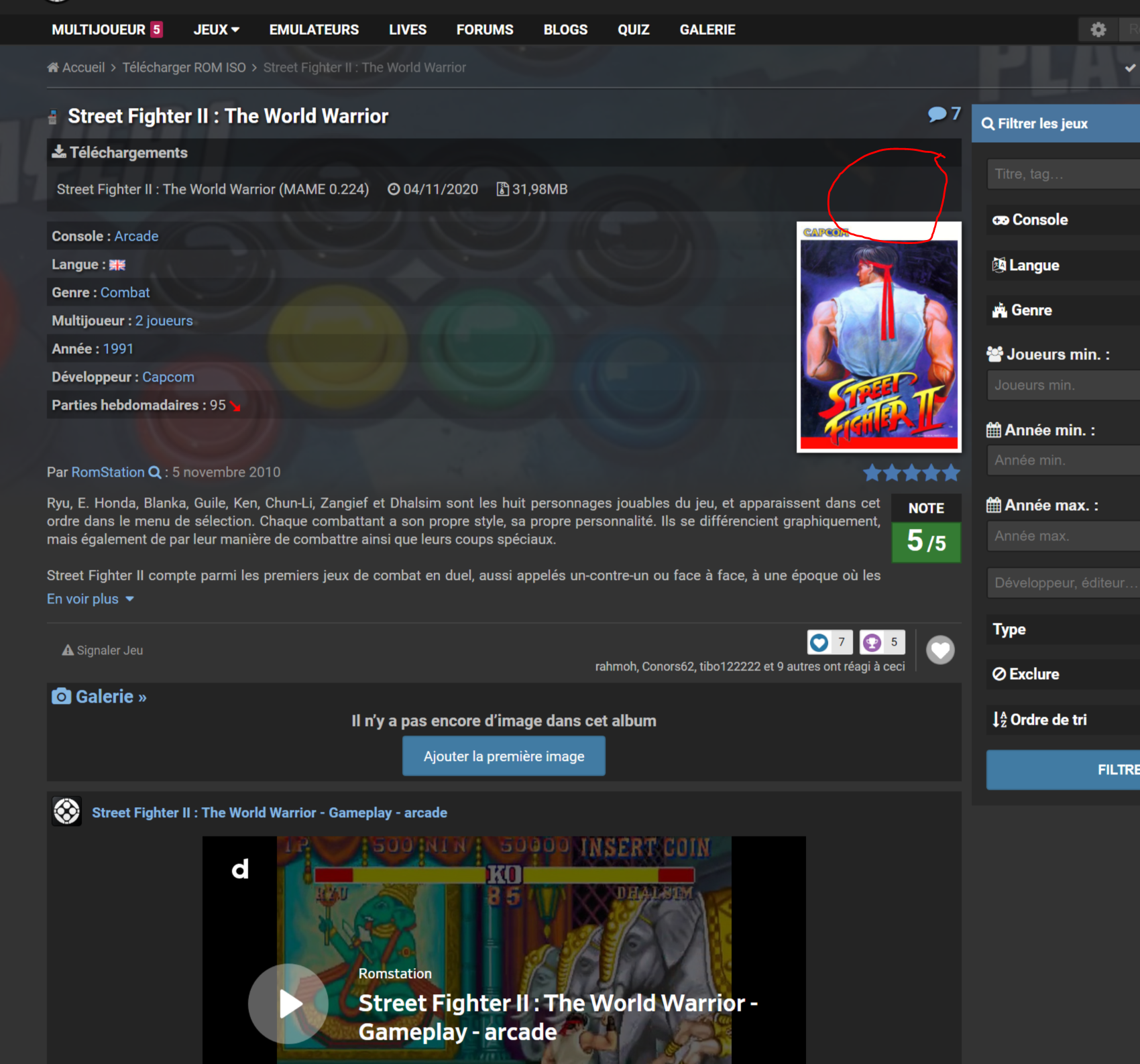1140x1064 pixels.
Task: Click the Combat genre link
Action: (125, 292)
